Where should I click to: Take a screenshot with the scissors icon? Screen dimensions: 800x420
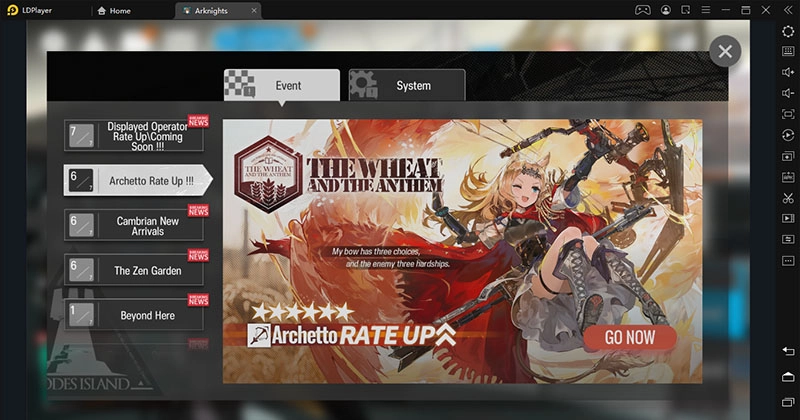(788, 198)
